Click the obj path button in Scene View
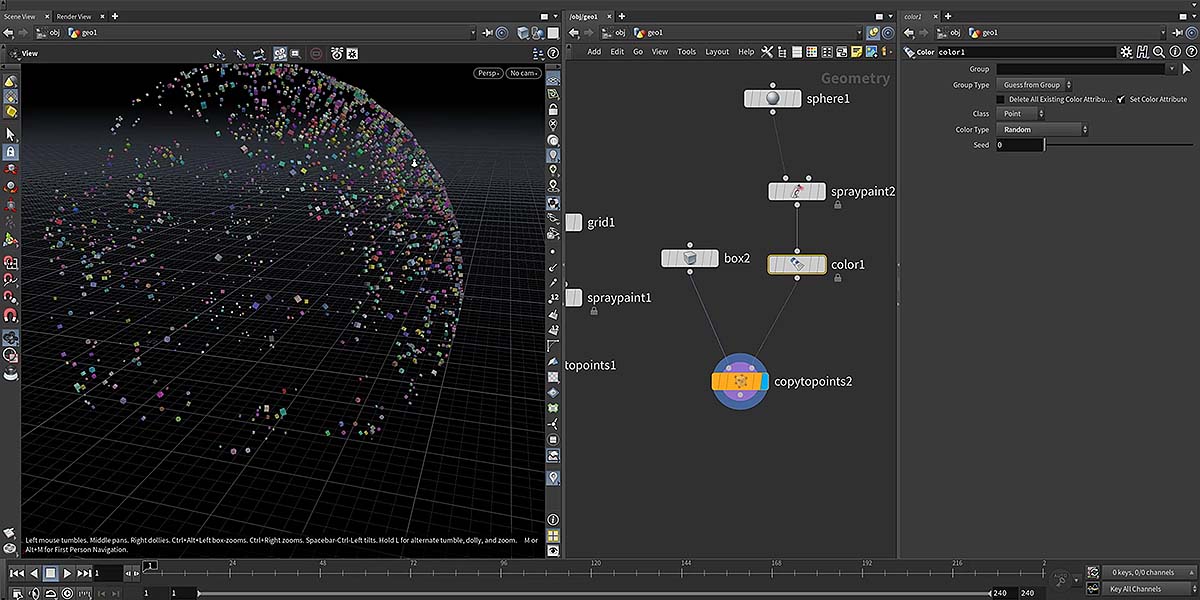Screen dimensions: 1200x600 tap(49, 32)
